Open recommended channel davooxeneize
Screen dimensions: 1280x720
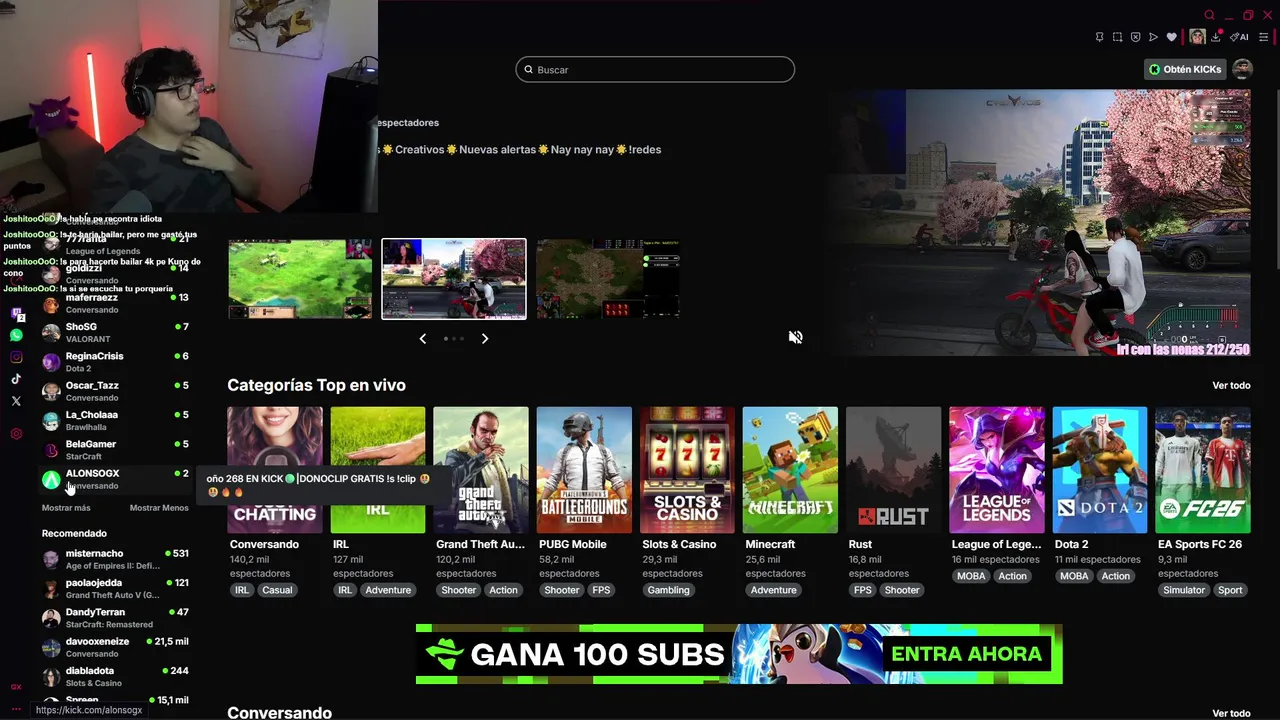pos(115,647)
